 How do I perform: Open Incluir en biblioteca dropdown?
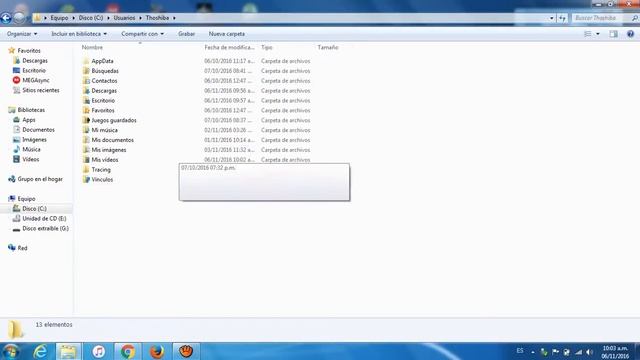pyautogui.click(x=79, y=34)
